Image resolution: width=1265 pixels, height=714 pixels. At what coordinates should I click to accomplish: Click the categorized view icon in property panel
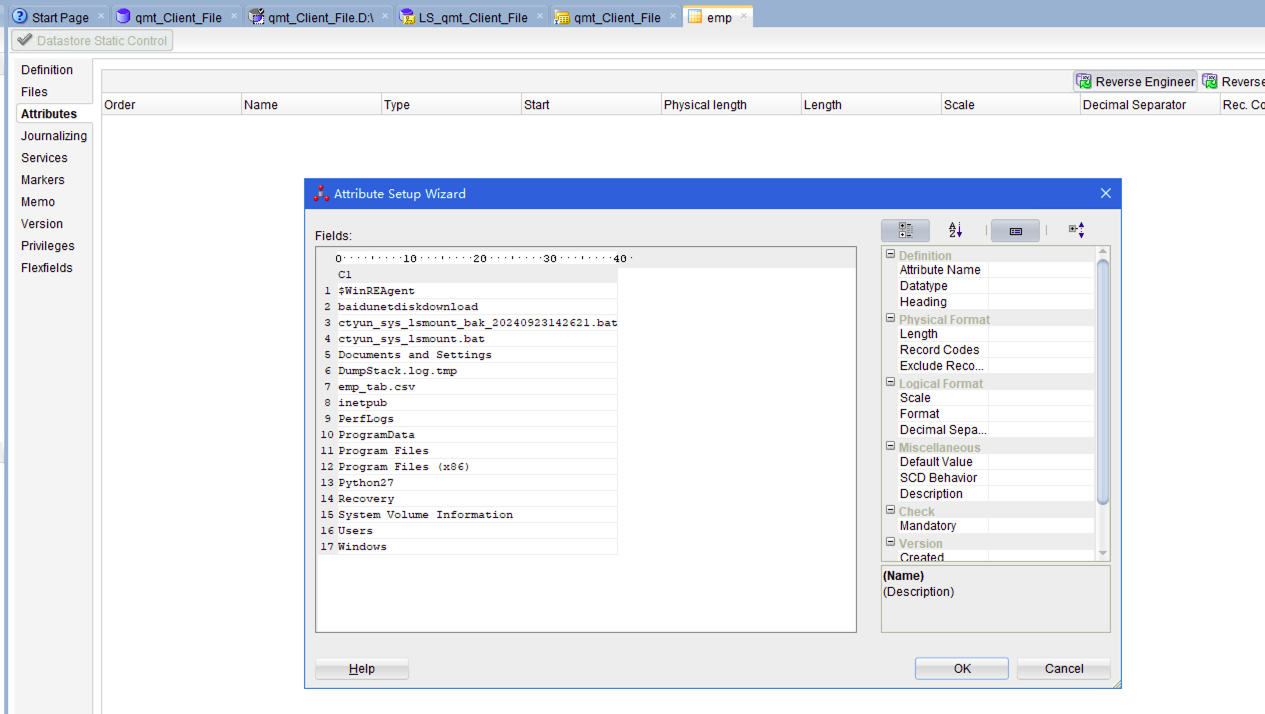[905, 230]
